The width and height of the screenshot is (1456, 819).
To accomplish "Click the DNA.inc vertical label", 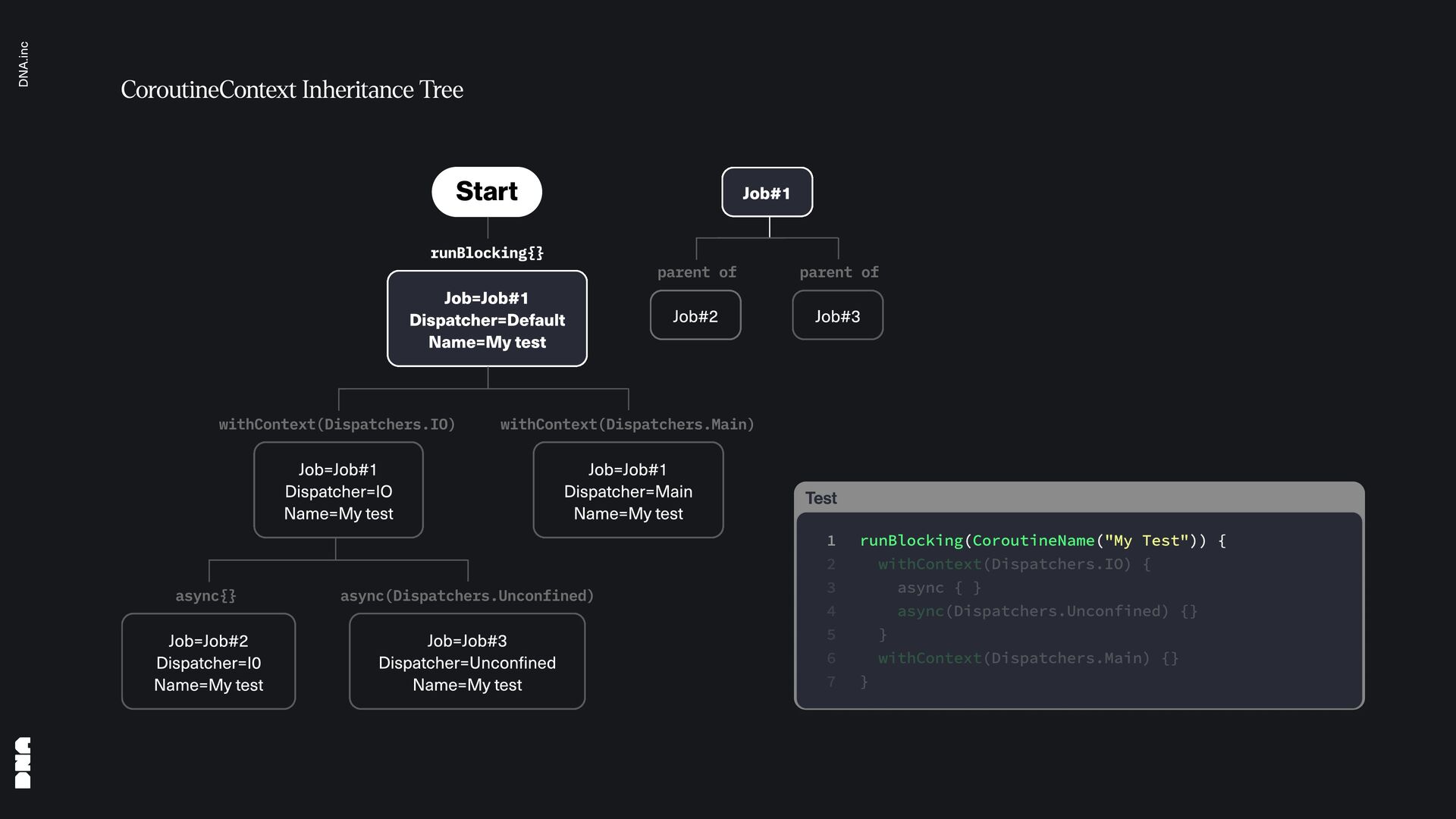I will (x=24, y=64).
